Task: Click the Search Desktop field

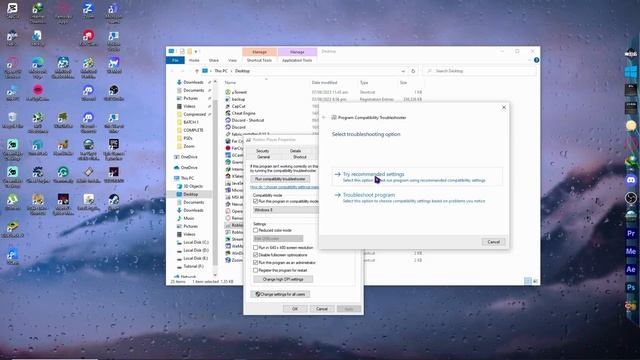Action: tap(479, 71)
